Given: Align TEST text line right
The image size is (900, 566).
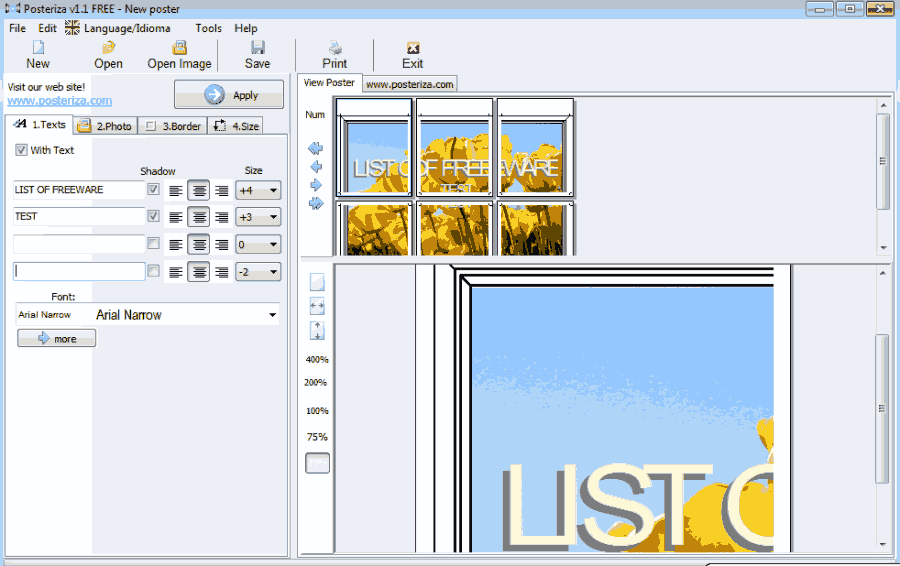Looking at the screenshot, I should coord(222,217).
